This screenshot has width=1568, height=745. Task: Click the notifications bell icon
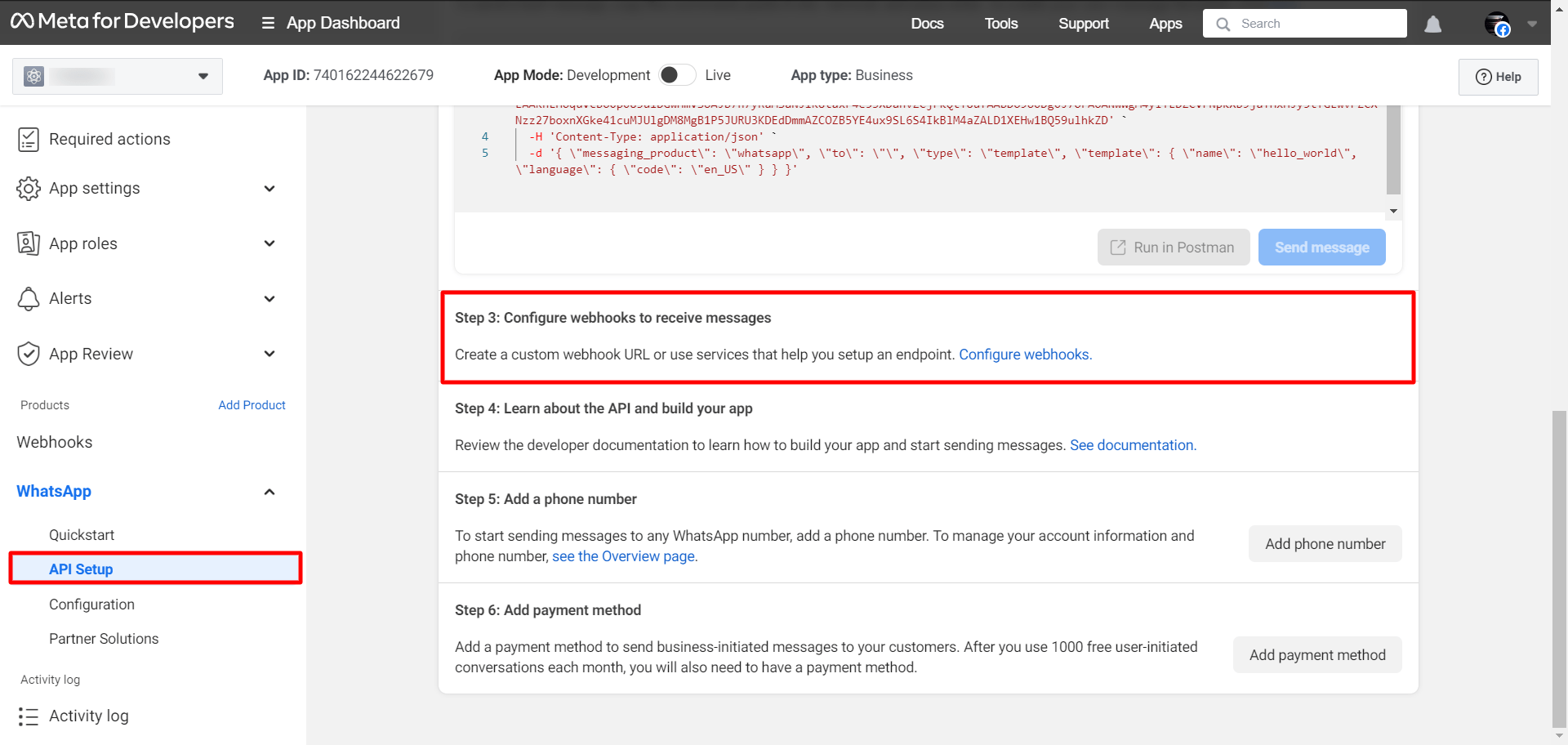coord(1432,25)
